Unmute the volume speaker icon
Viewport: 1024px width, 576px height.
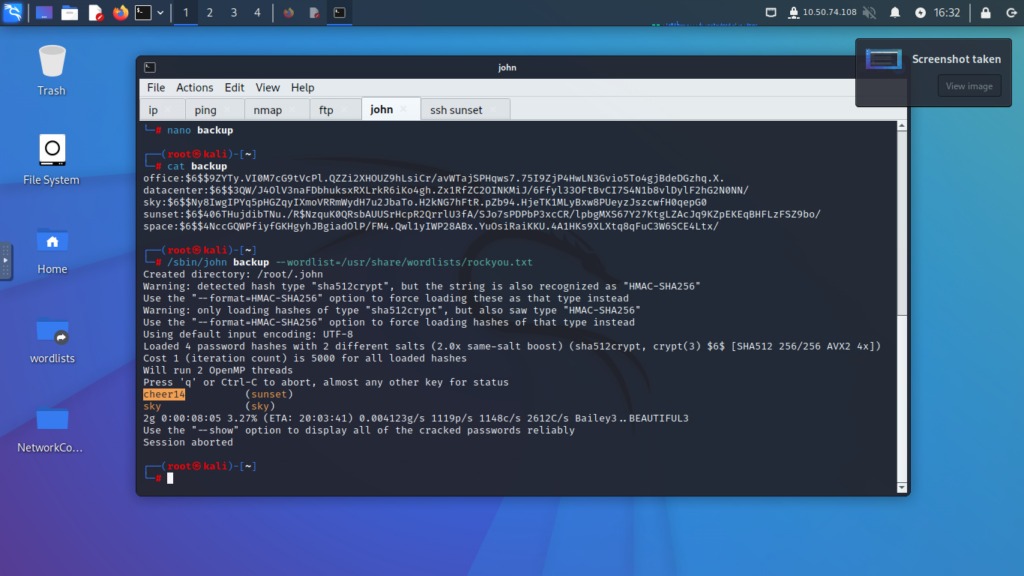[x=868, y=13]
